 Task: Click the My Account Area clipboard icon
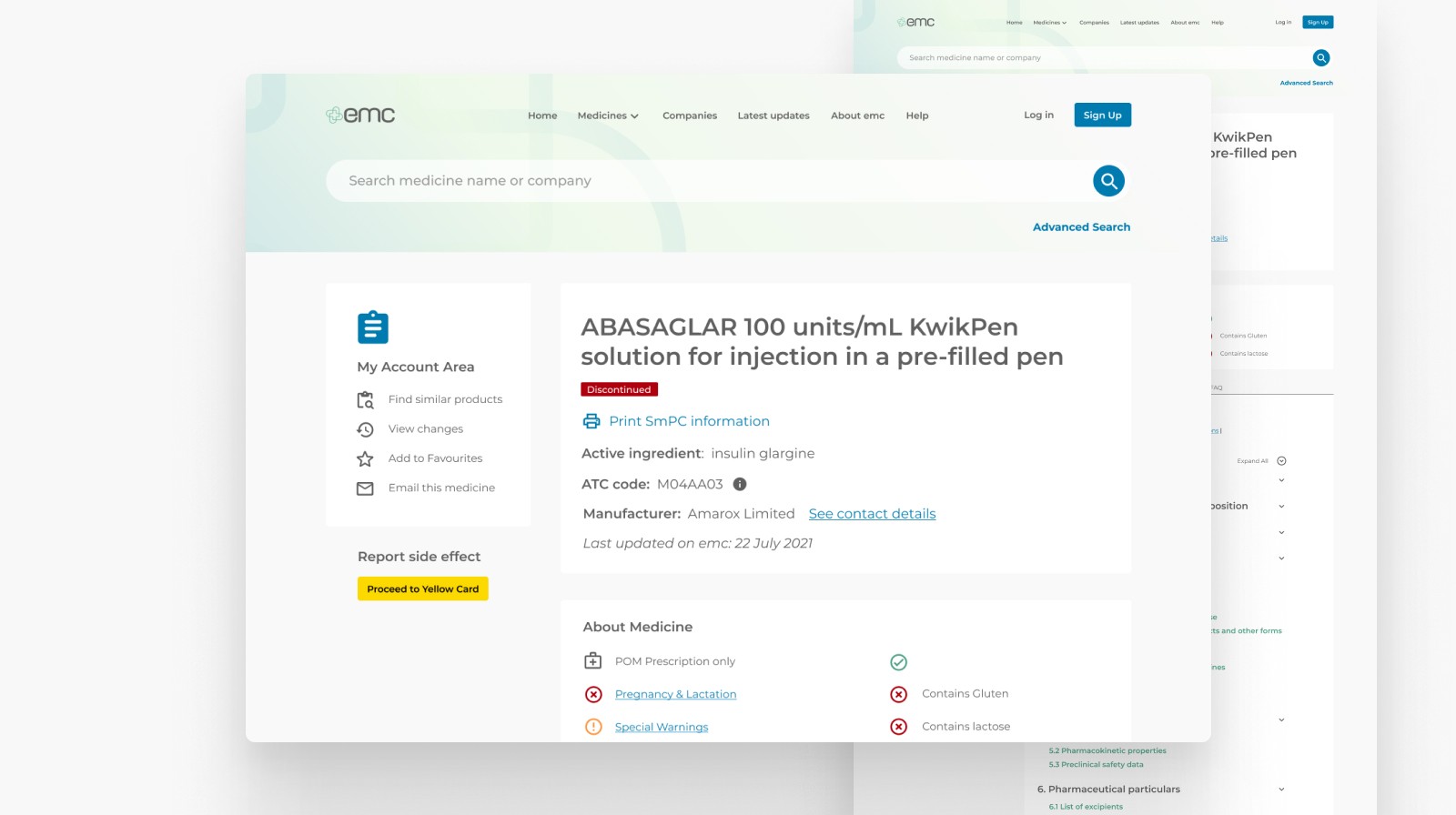[x=373, y=327]
